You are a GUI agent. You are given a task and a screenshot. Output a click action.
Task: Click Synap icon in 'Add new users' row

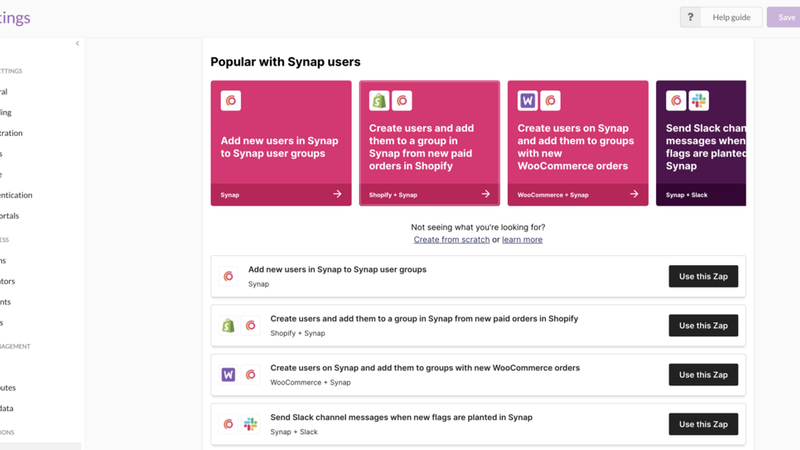[229, 276]
